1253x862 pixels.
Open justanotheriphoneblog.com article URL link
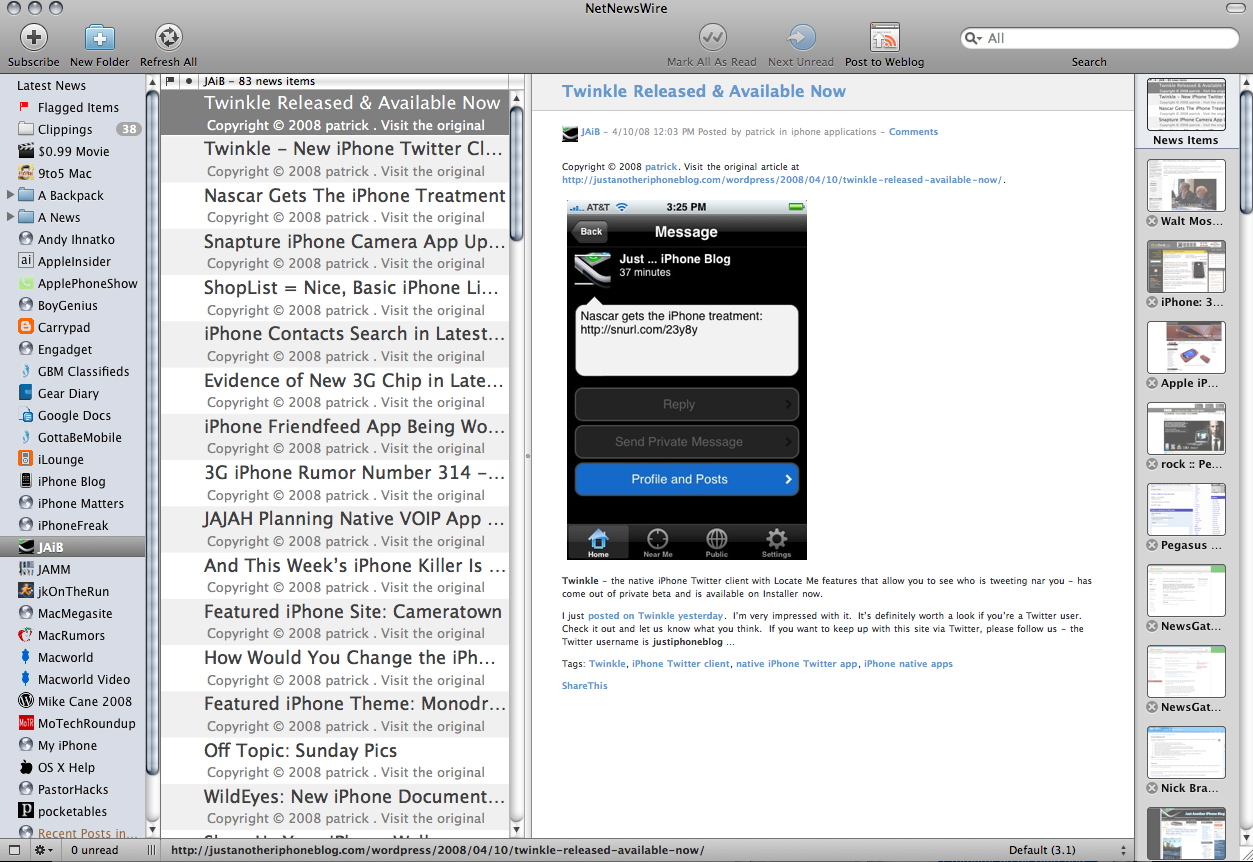coord(782,180)
